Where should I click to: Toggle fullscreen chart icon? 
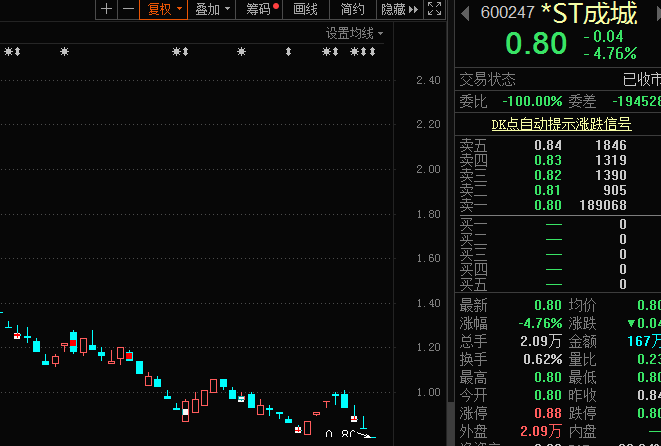[x=434, y=9]
